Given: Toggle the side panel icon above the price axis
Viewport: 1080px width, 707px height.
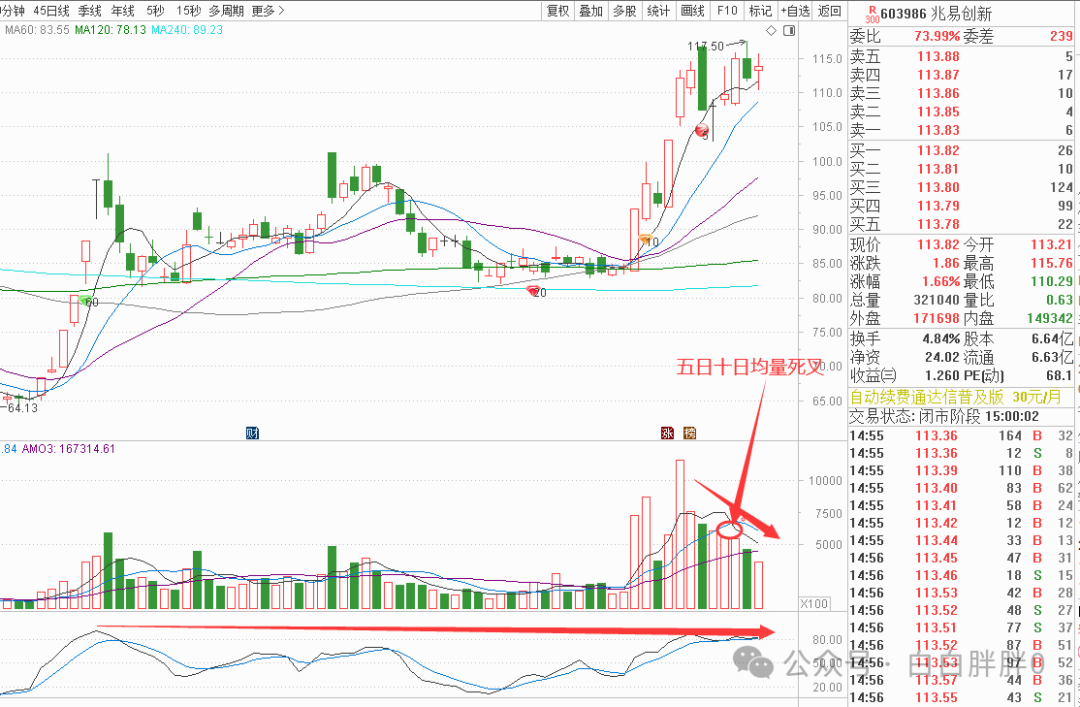Looking at the screenshot, I should [x=789, y=30].
